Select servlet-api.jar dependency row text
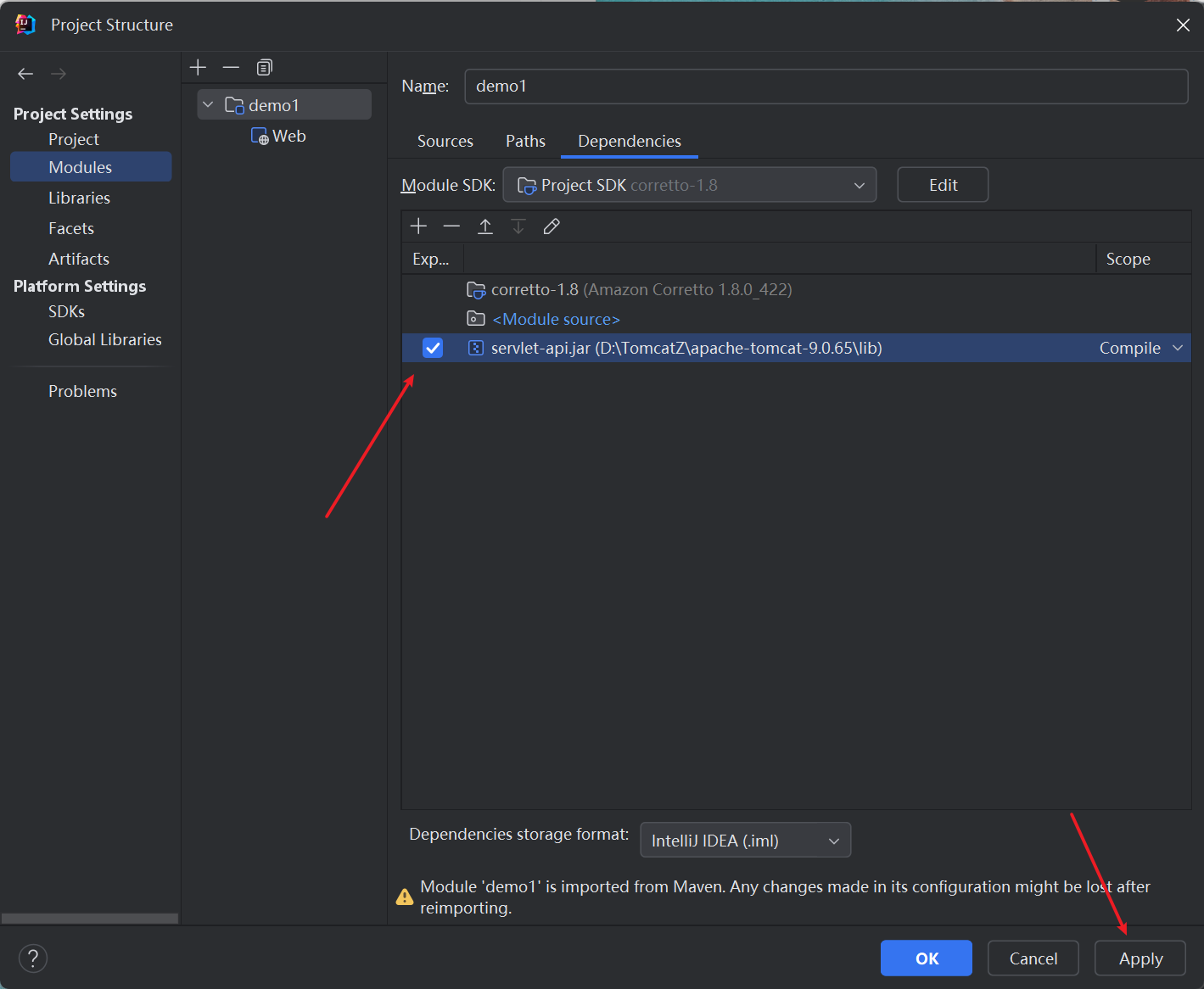Screen dimensions: 1204x989 pyautogui.click(x=686, y=348)
